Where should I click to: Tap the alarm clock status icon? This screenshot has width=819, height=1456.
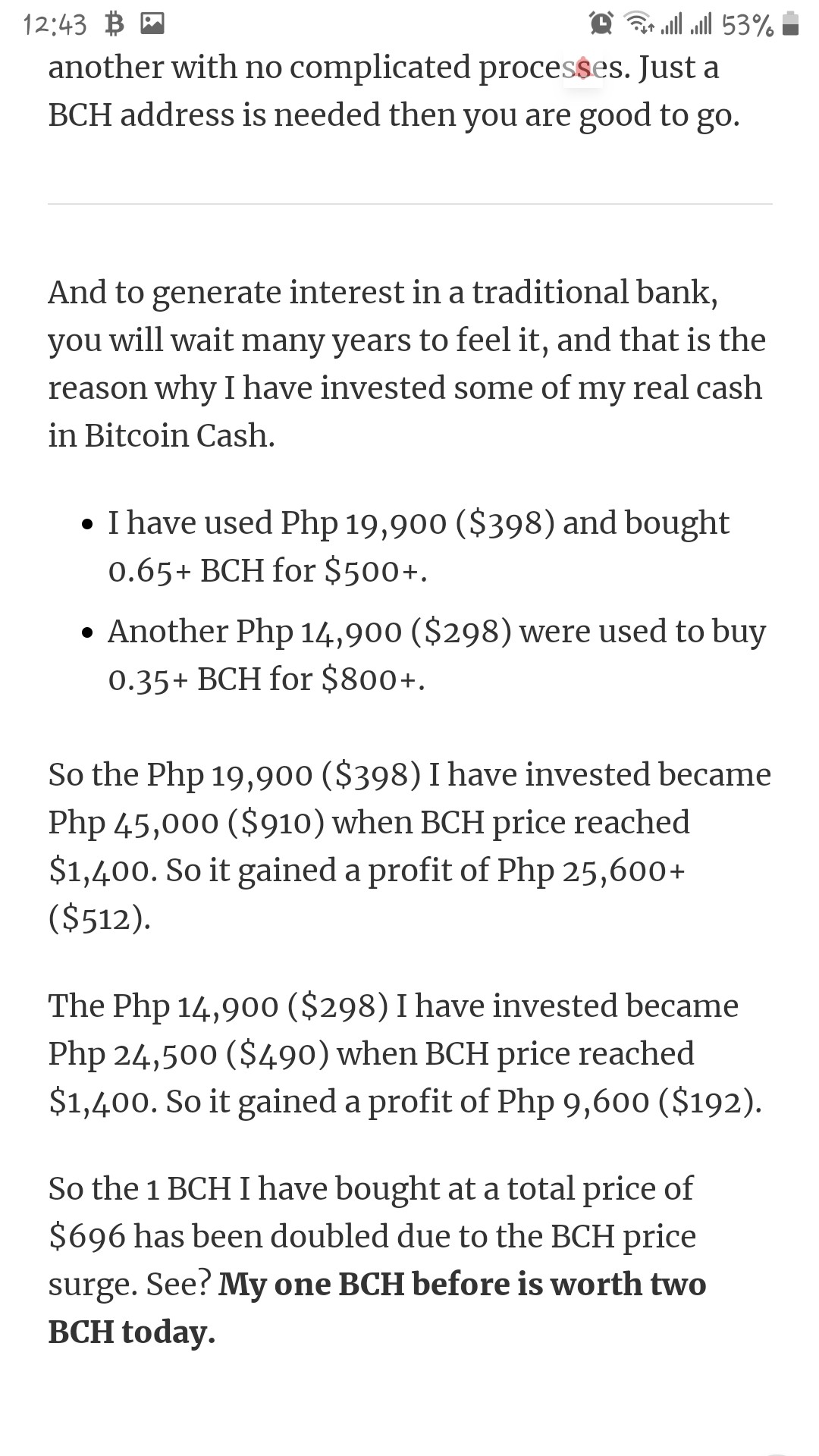(601, 25)
